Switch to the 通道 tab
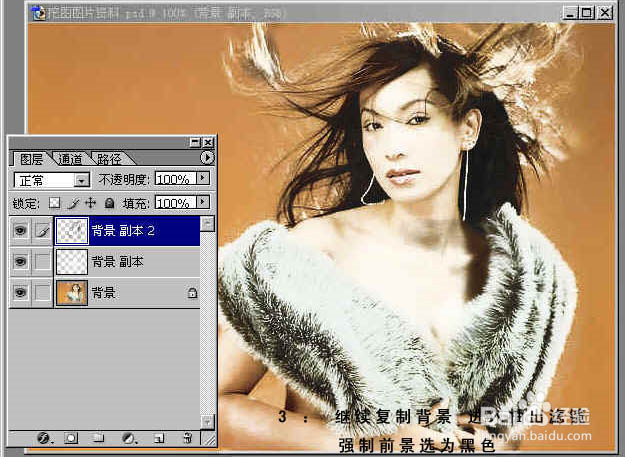This screenshot has width=625, height=457. click(71, 159)
